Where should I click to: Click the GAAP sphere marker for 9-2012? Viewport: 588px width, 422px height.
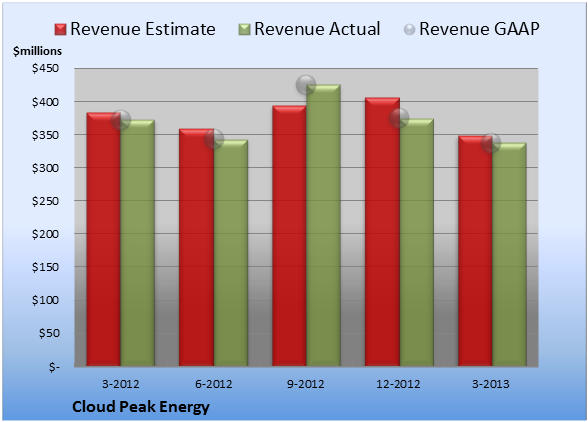(x=306, y=85)
